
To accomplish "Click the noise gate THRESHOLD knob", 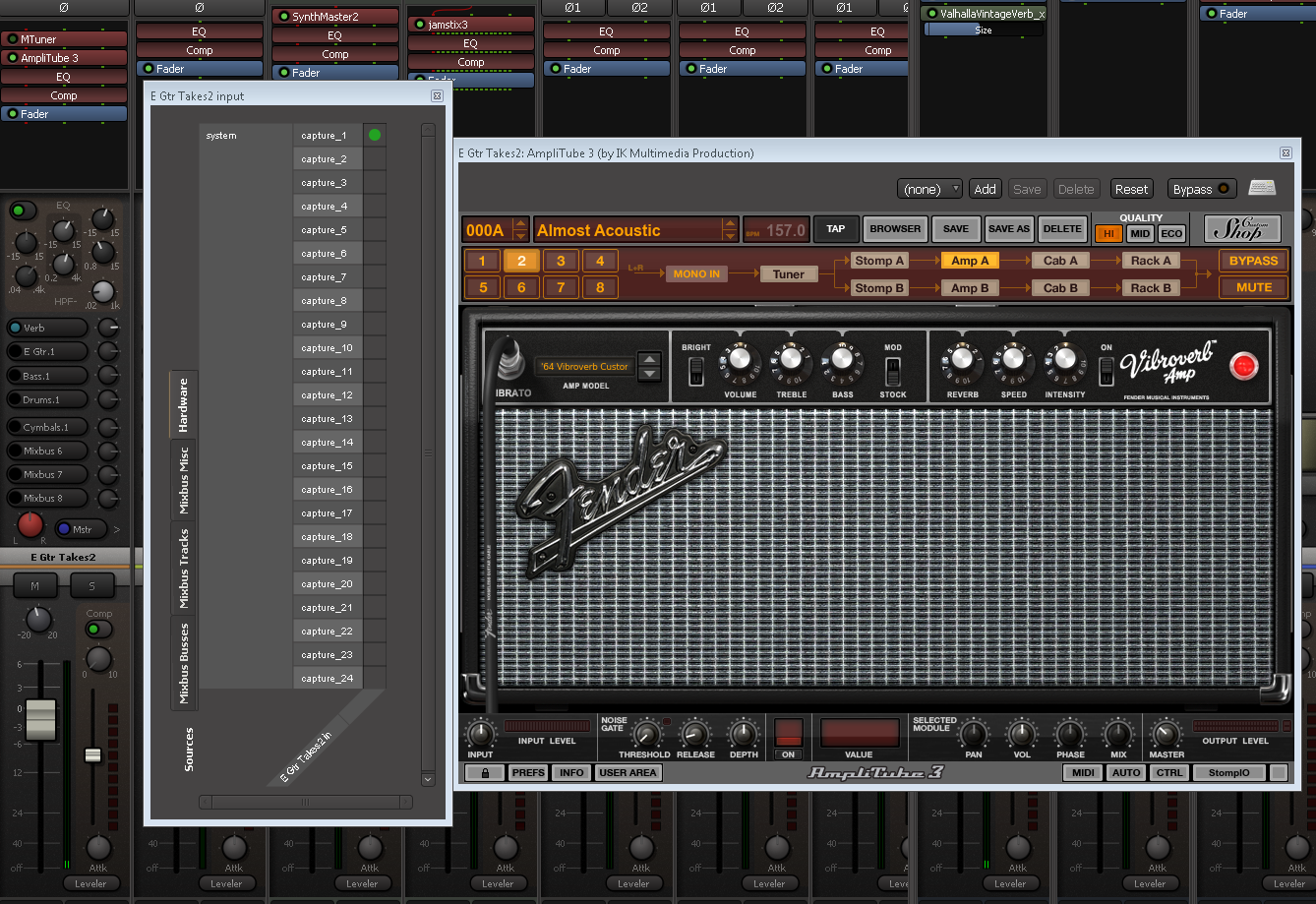I will (645, 735).
